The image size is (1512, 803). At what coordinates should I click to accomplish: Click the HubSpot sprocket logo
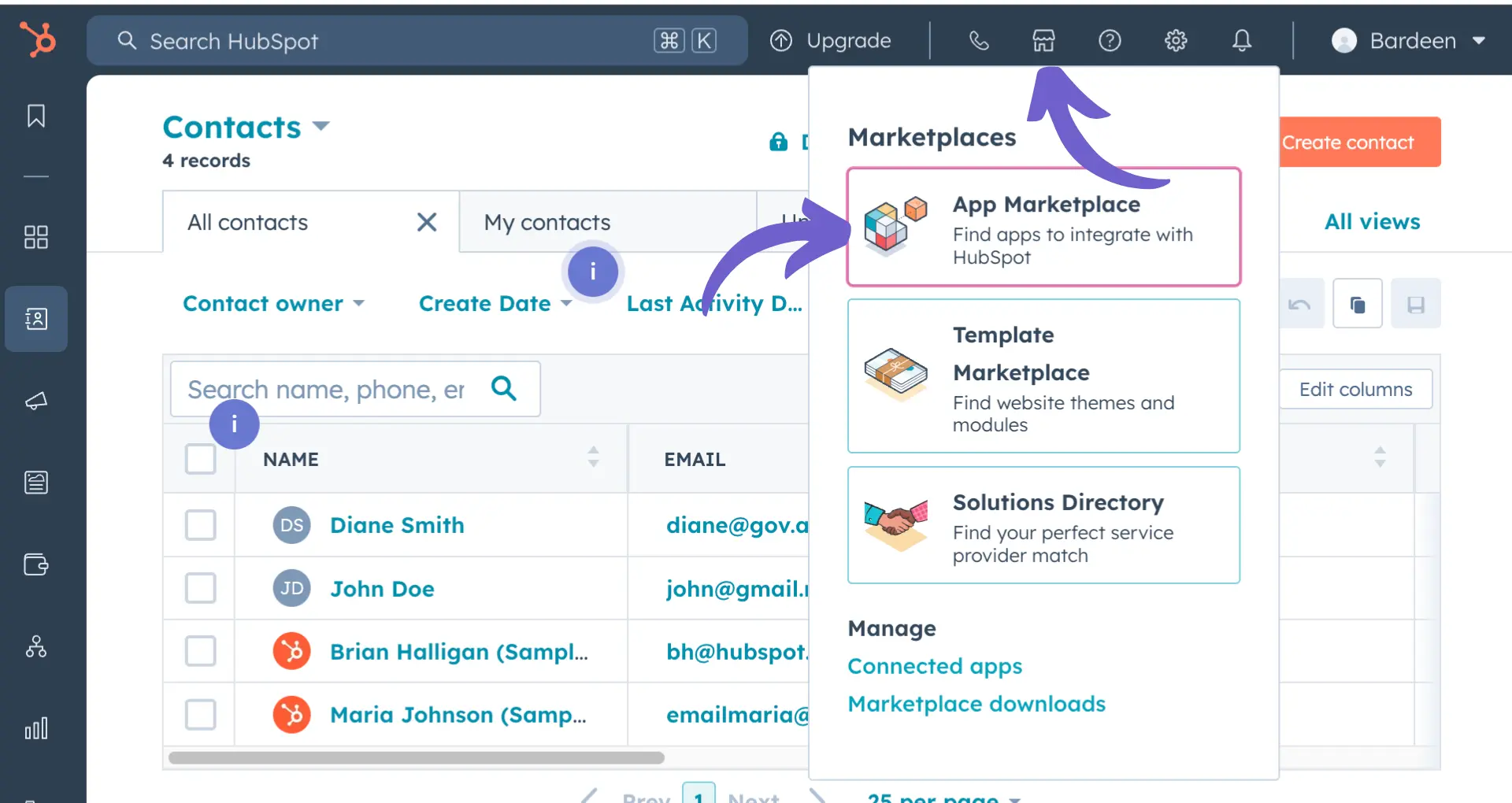[x=37, y=39]
